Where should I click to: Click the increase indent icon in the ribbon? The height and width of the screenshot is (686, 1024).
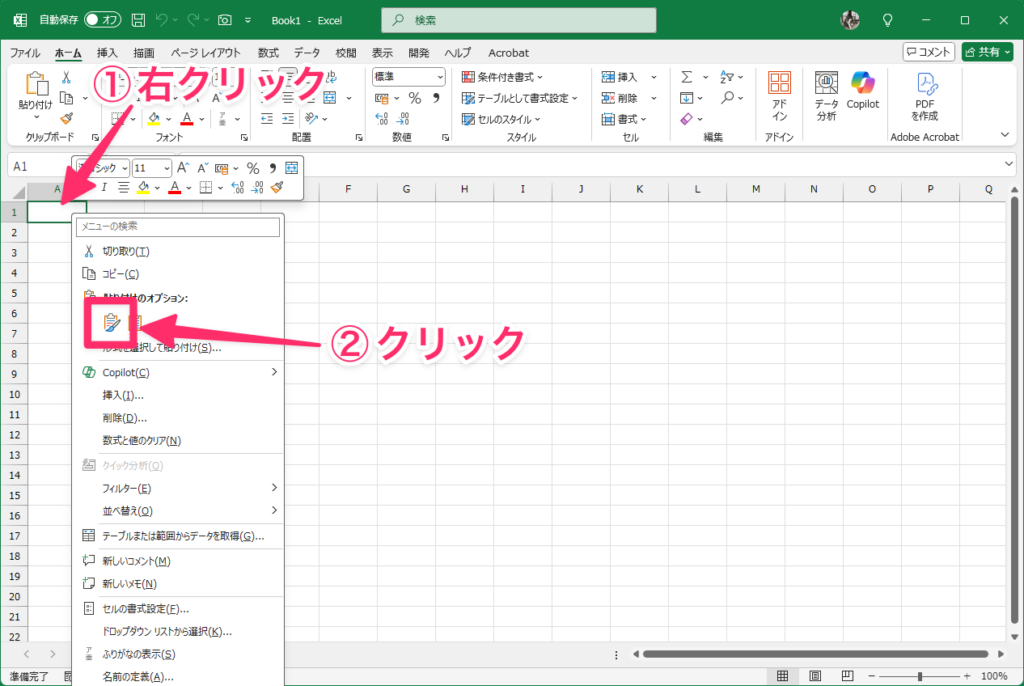288,118
